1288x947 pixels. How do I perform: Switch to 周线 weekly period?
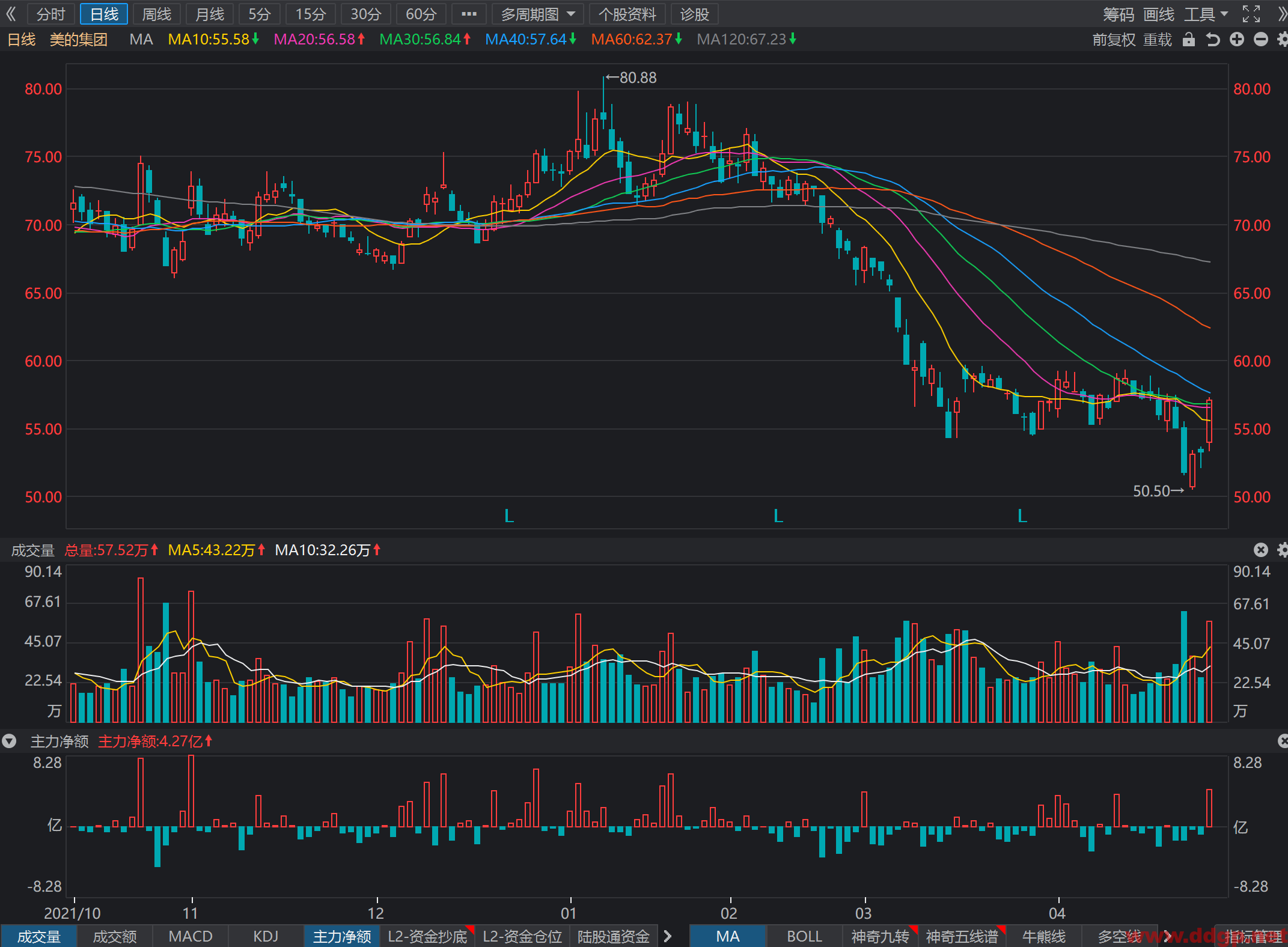coord(156,14)
